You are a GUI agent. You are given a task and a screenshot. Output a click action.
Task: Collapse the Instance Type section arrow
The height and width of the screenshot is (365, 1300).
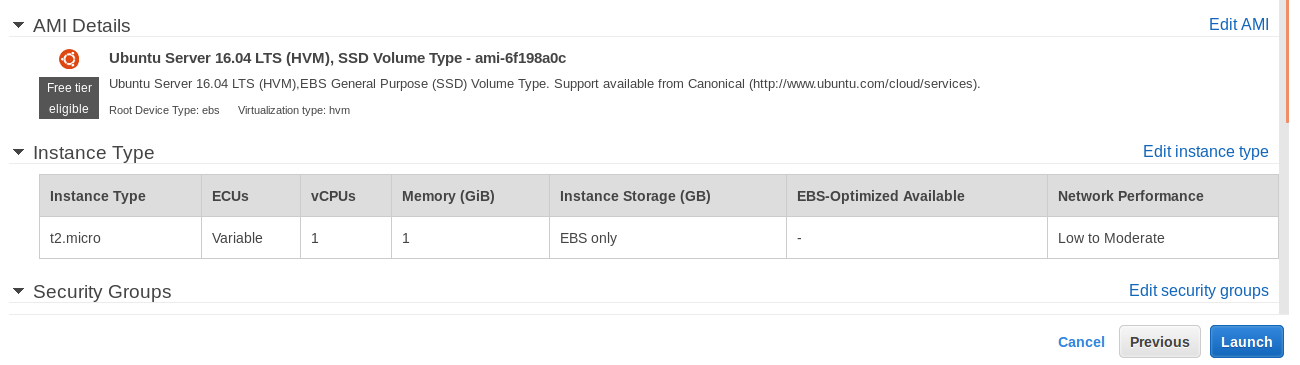coord(18,152)
